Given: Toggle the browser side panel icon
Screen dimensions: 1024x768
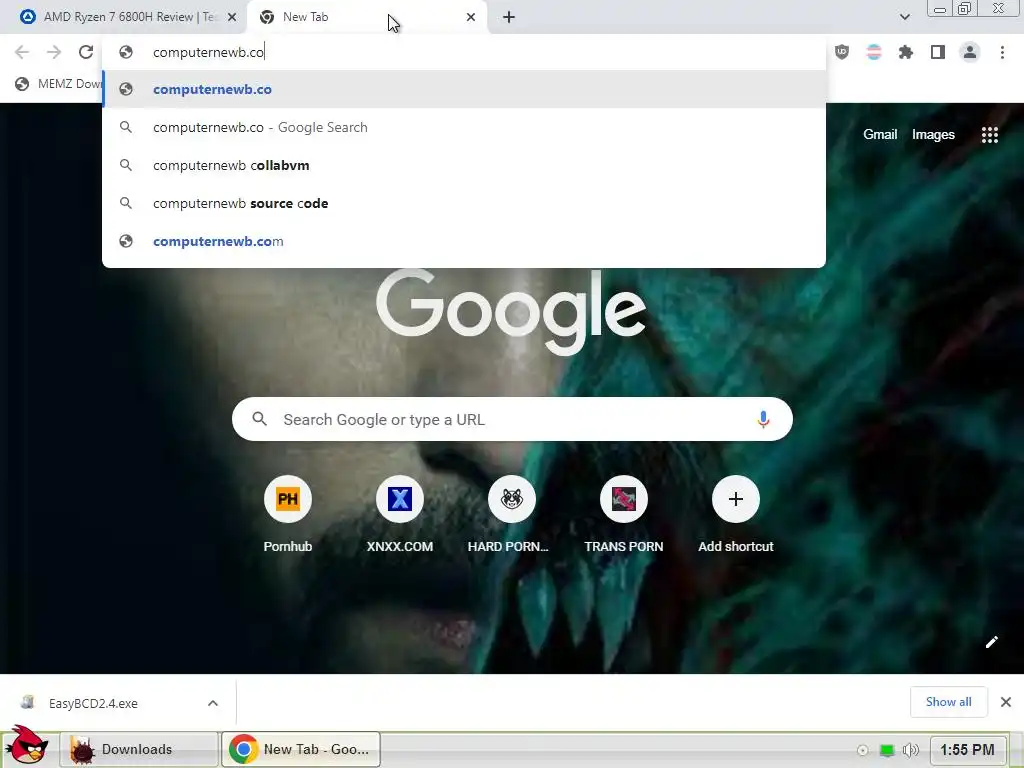Looking at the screenshot, I should [x=938, y=52].
